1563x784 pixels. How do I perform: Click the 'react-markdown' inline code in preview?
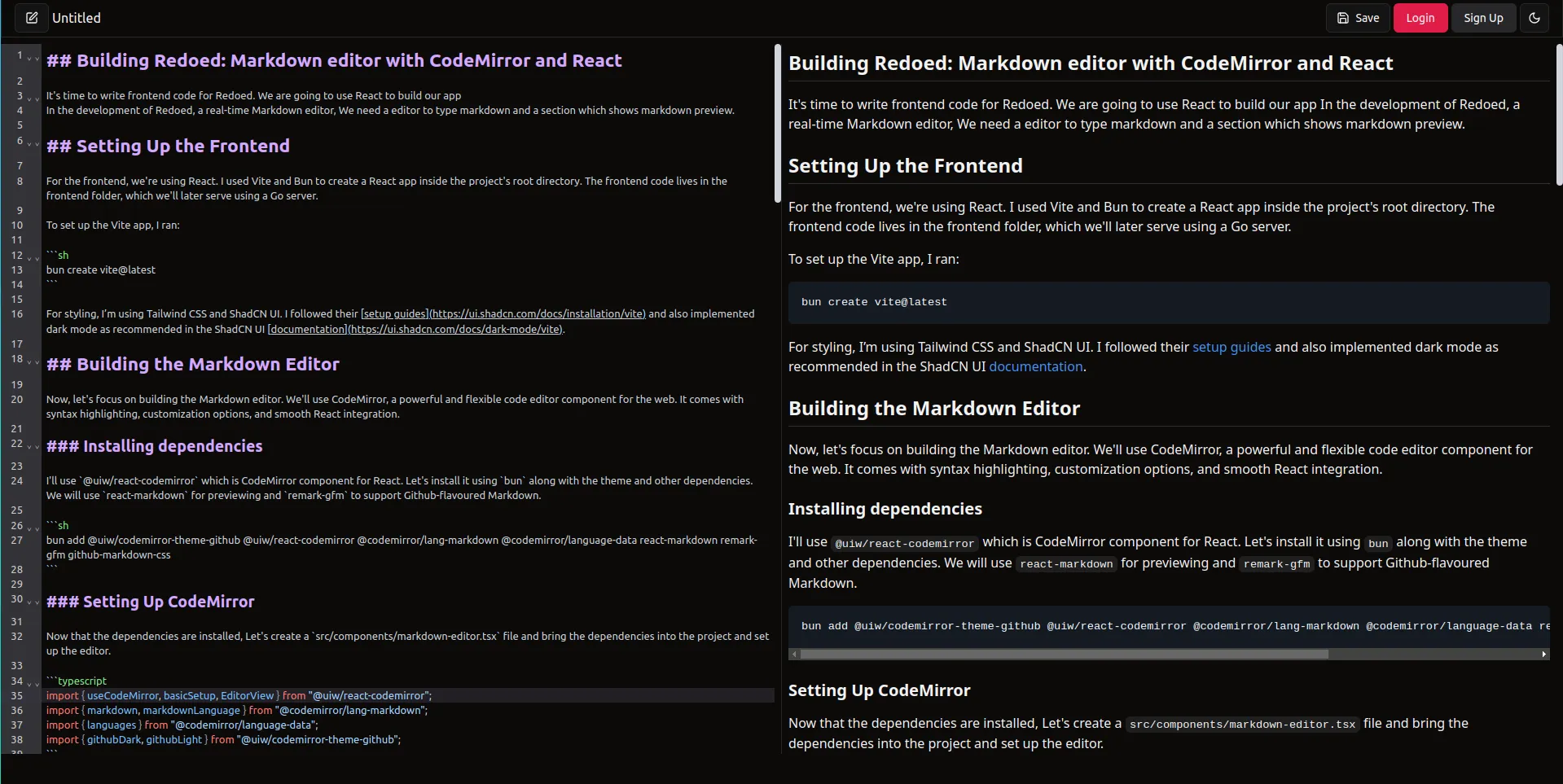click(x=1066, y=563)
